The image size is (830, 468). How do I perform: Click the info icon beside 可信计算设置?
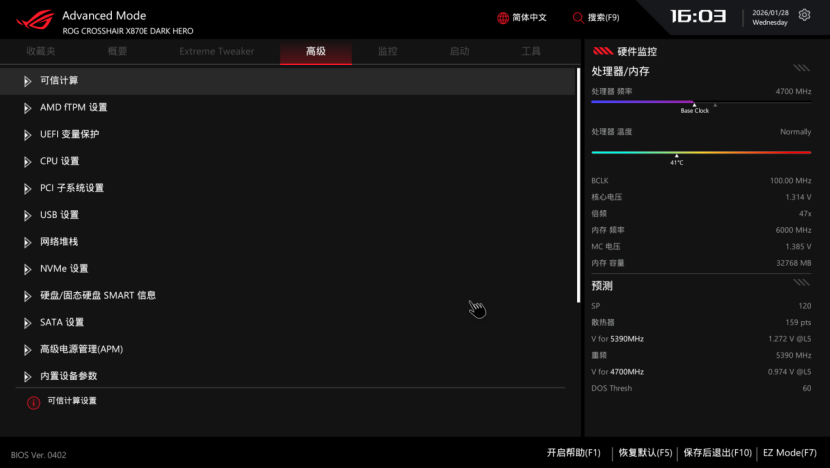33,402
